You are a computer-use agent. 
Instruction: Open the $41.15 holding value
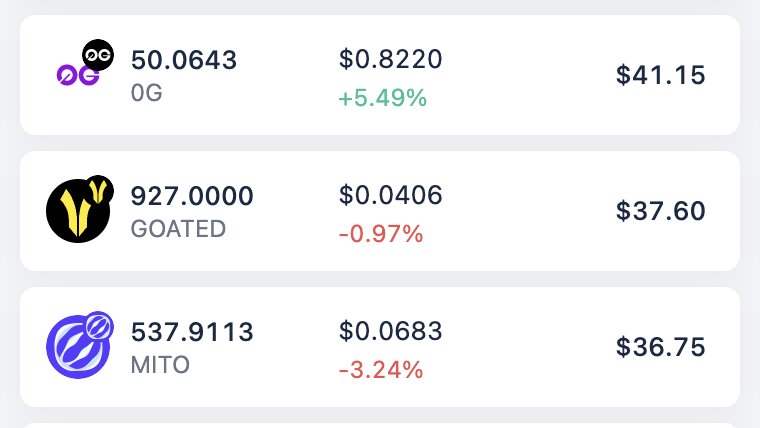(660, 75)
